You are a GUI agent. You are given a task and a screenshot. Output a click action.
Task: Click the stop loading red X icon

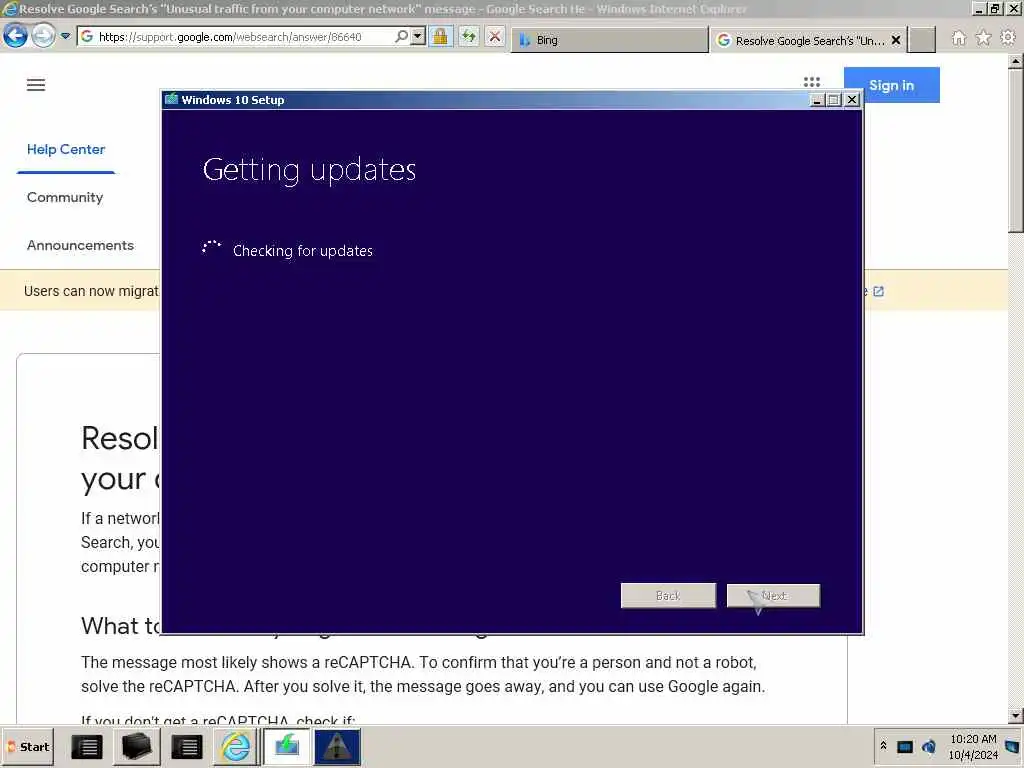(x=495, y=37)
